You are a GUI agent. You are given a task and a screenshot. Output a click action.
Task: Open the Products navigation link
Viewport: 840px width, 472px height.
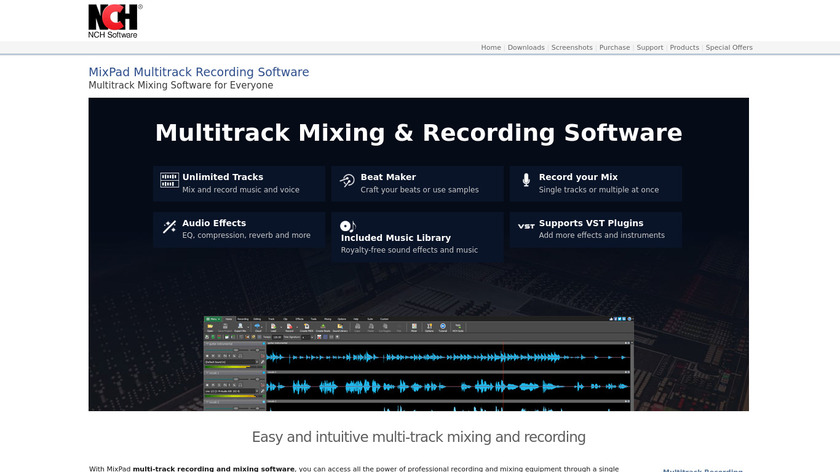coord(684,48)
